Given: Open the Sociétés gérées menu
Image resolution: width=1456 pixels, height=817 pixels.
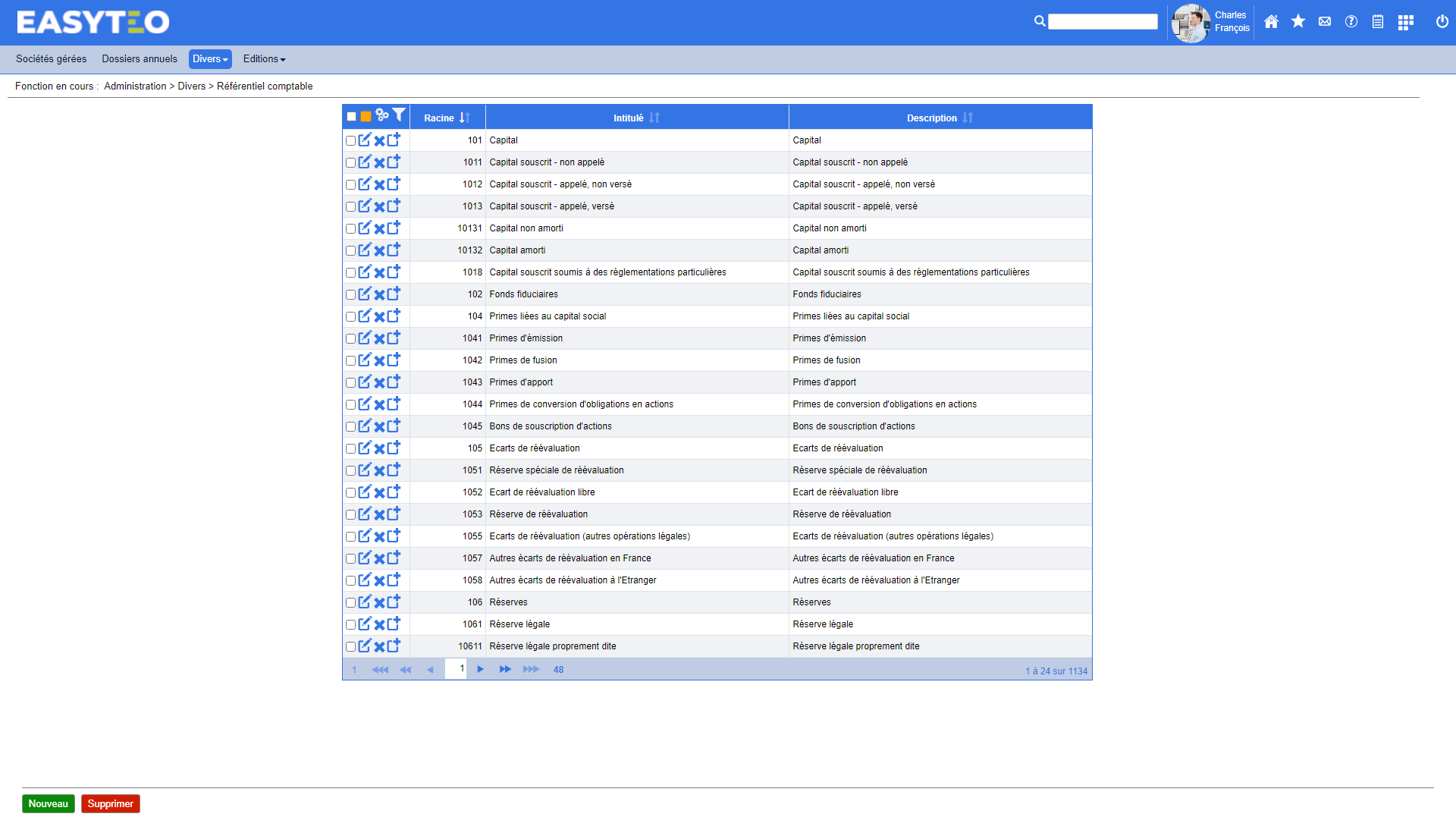Looking at the screenshot, I should [51, 59].
